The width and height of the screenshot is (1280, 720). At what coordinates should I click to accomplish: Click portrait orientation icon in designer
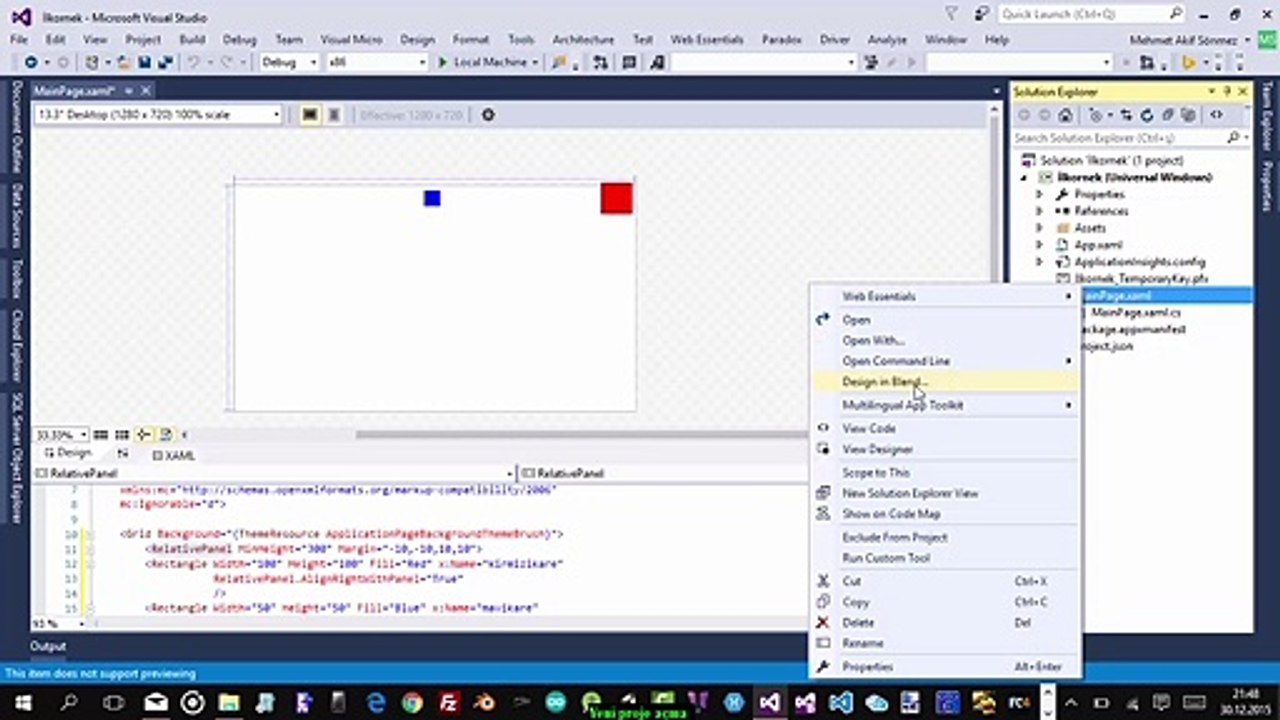click(x=334, y=115)
